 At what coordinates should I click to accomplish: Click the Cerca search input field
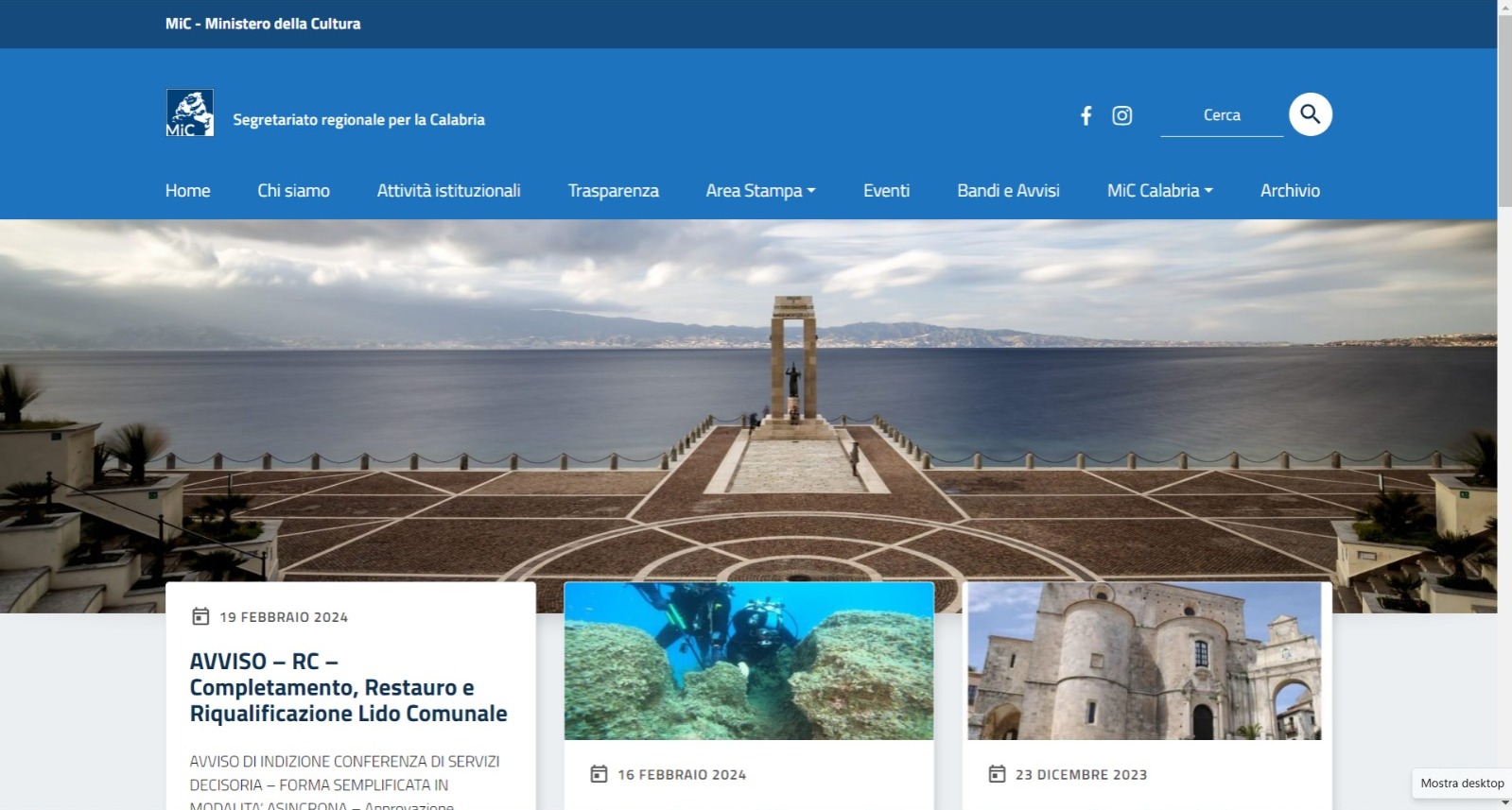(x=1221, y=115)
